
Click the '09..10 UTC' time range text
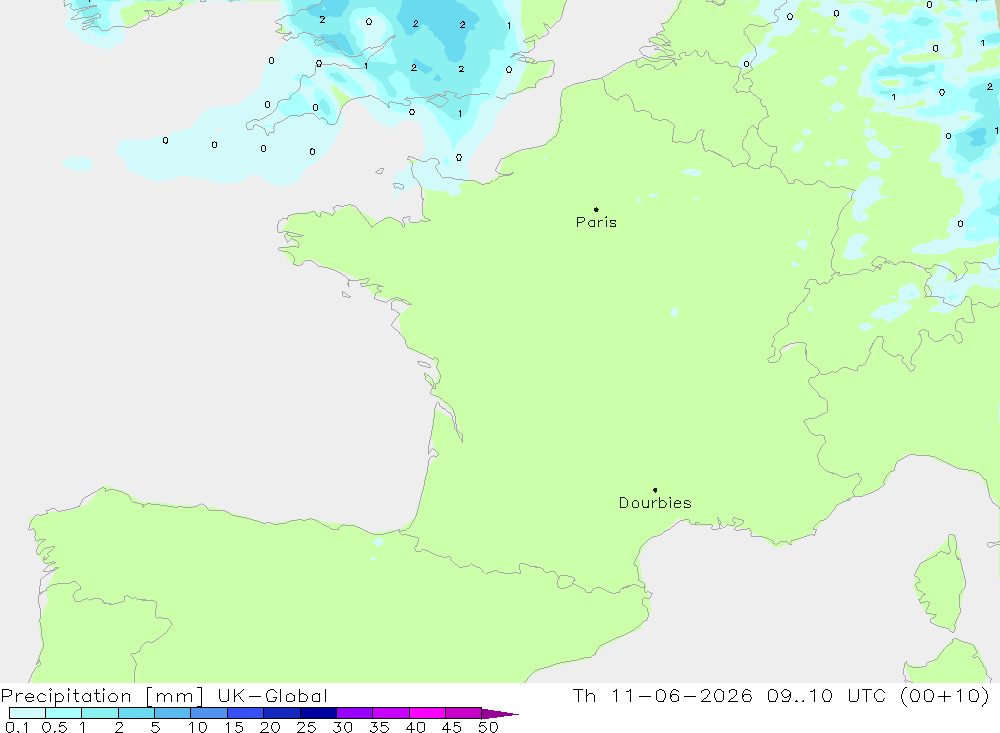click(x=827, y=695)
